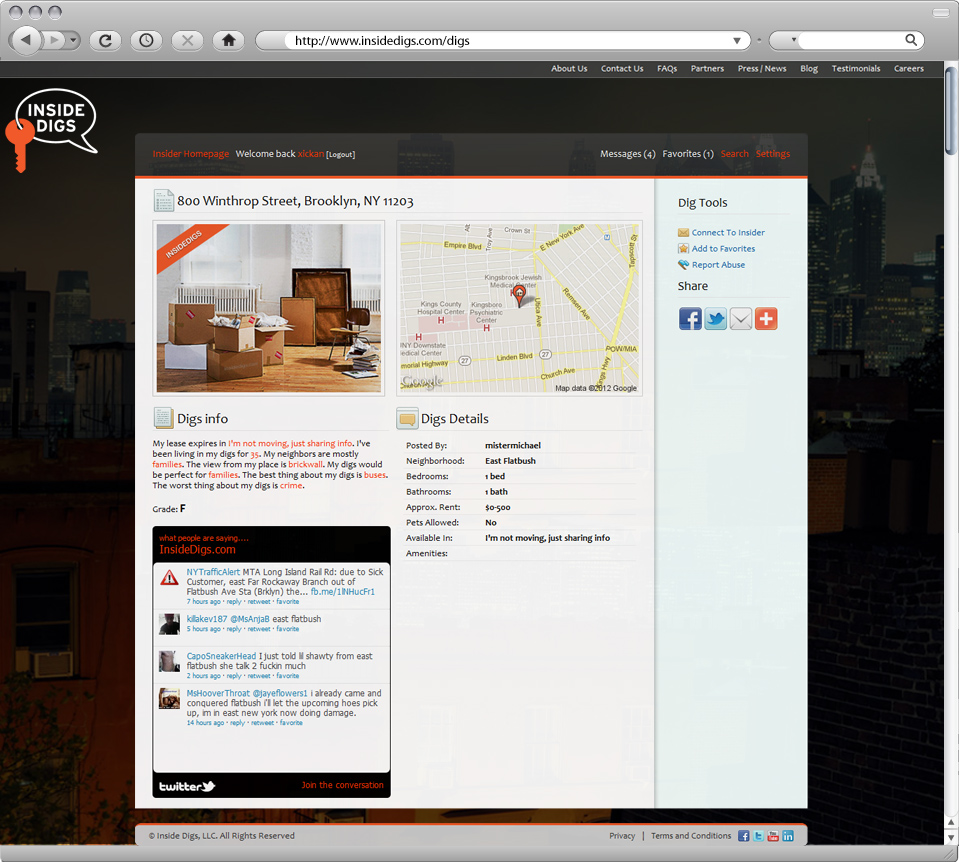The width and height of the screenshot is (959, 862).
Task: Click the document icon beside the street address
Action: click(163, 201)
